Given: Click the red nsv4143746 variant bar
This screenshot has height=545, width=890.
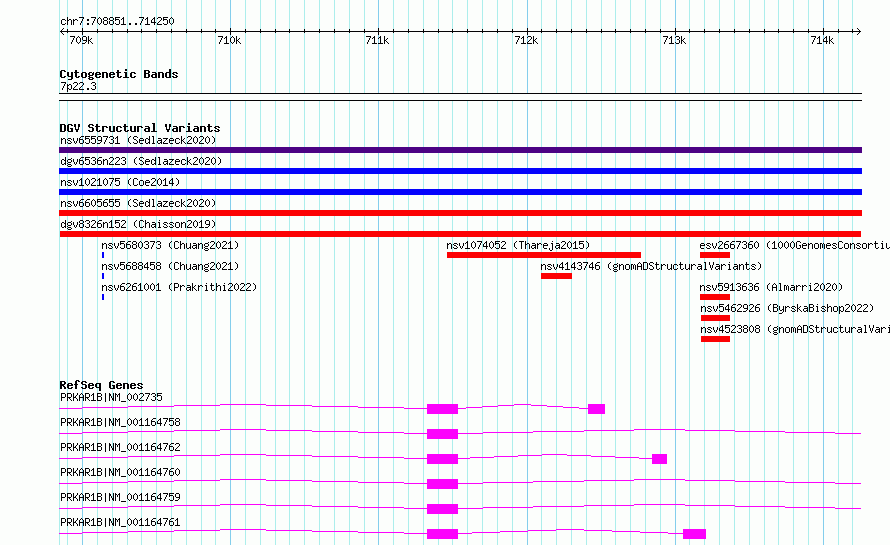Looking at the screenshot, I should click(556, 276).
